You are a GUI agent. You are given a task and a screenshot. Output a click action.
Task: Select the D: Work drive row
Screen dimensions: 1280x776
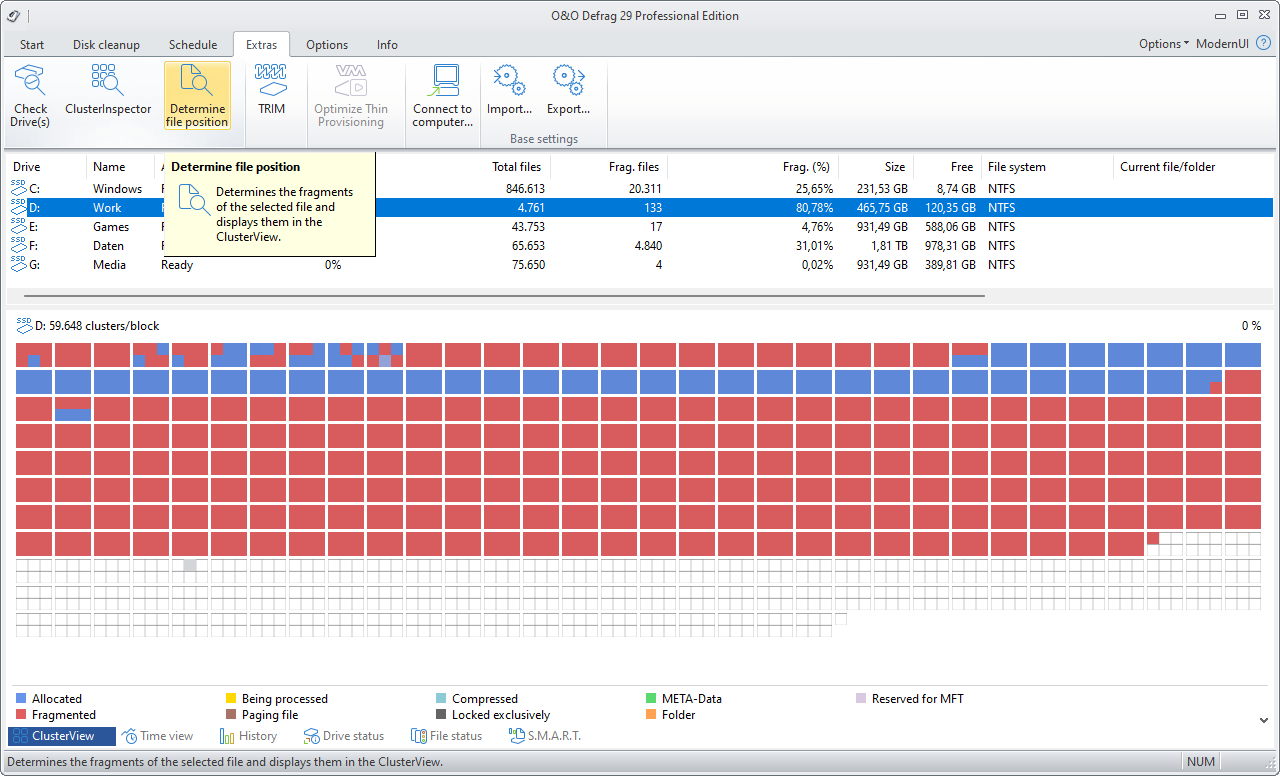pyautogui.click(x=640, y=207)
